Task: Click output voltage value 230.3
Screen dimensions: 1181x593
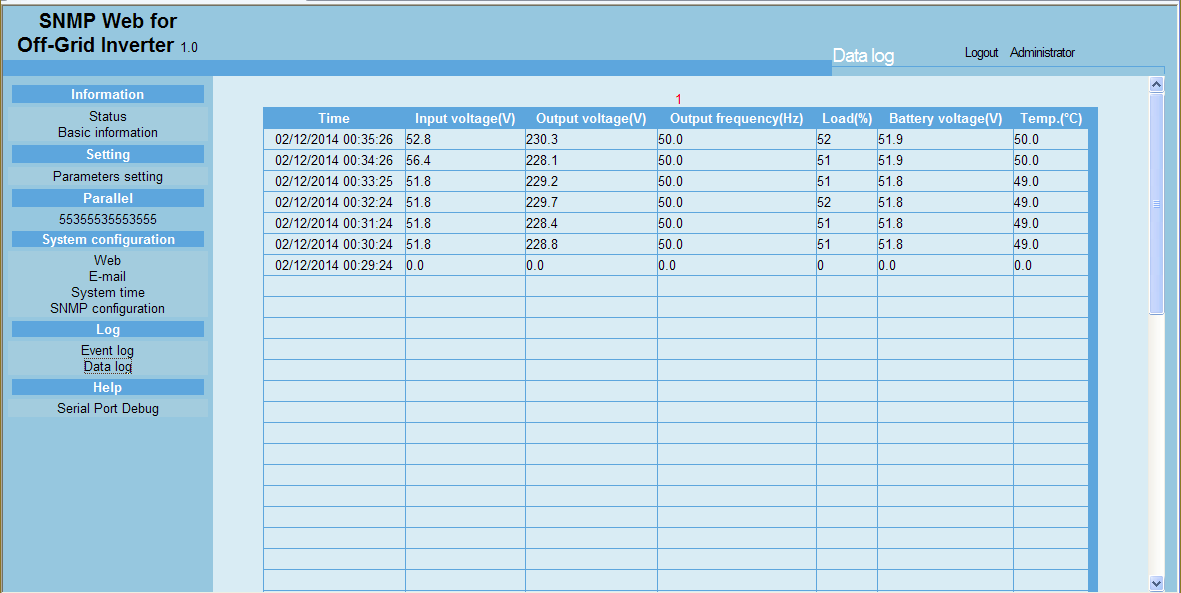Action: coord(542,139)
